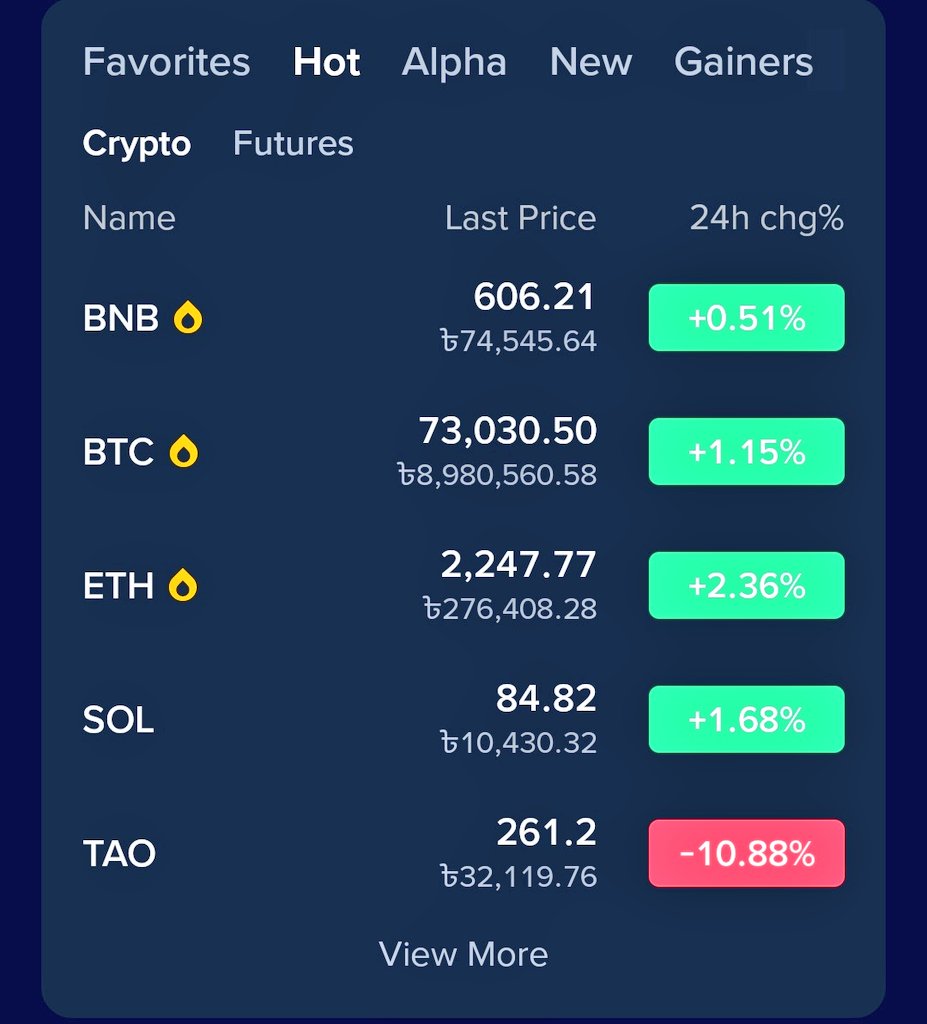
Task: Tap the flame icon beside ETH
Action: tap(183, 586)
